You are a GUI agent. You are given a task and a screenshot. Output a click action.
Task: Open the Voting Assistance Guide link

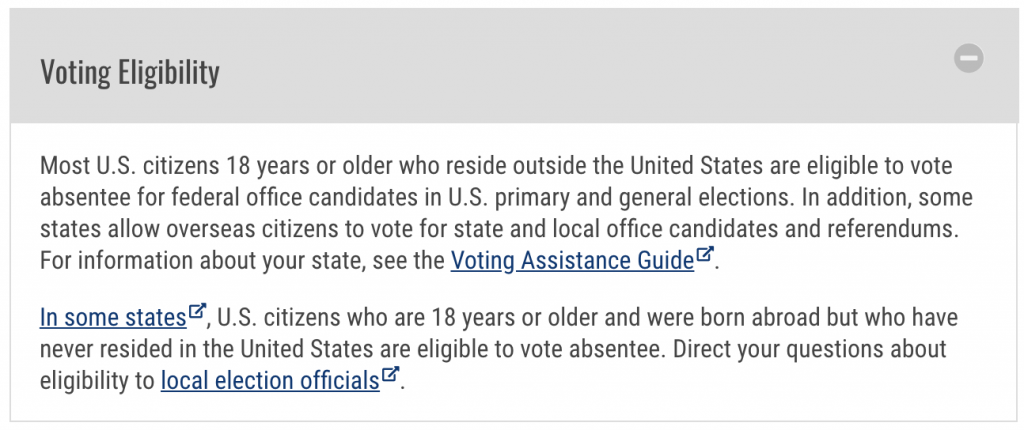click(572, 260)
